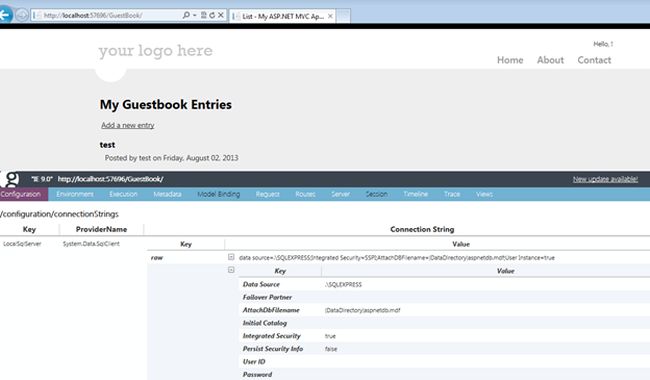Refresh the page with the reload icon

[212, 15]
